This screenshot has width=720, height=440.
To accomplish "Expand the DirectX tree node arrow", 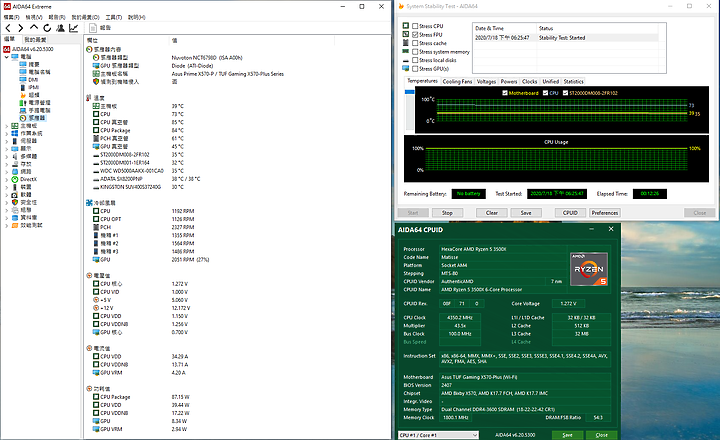I will 6,180.
